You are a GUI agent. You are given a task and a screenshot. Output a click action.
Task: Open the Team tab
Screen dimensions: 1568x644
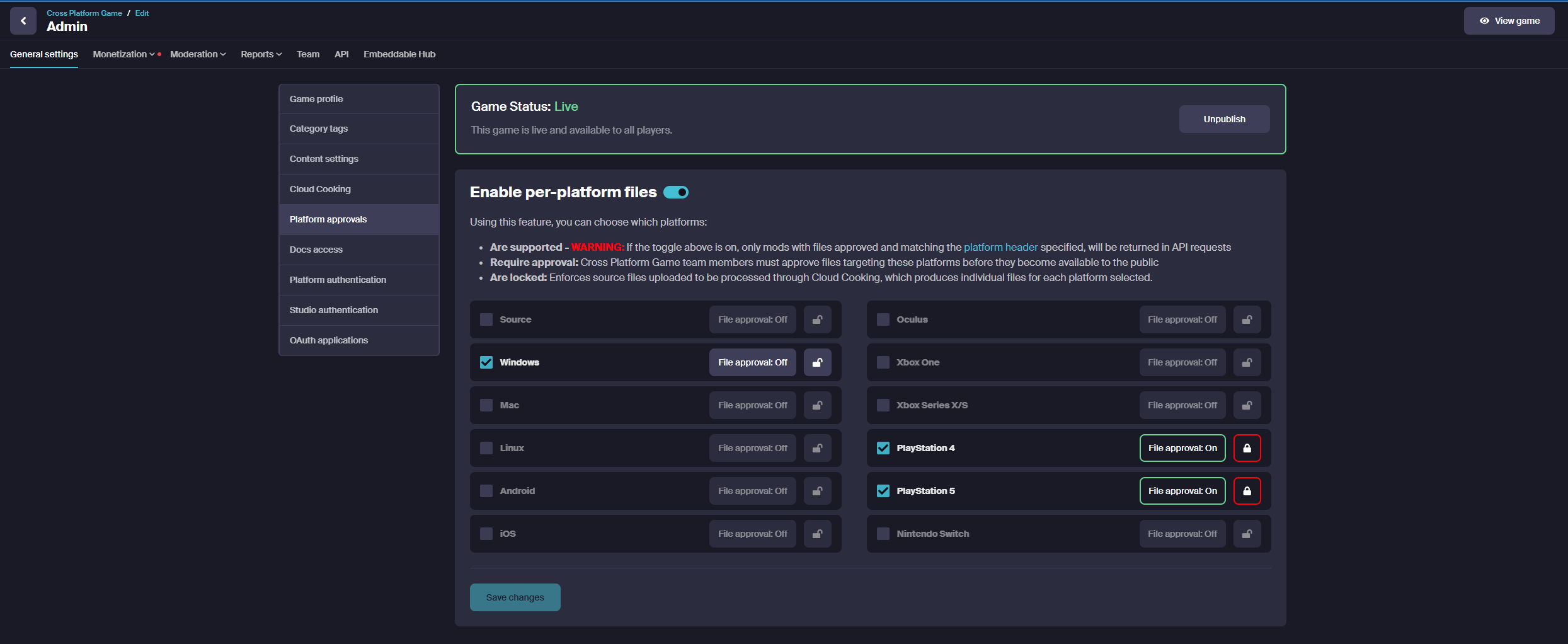pyautogui.click(x=308, y=54)
